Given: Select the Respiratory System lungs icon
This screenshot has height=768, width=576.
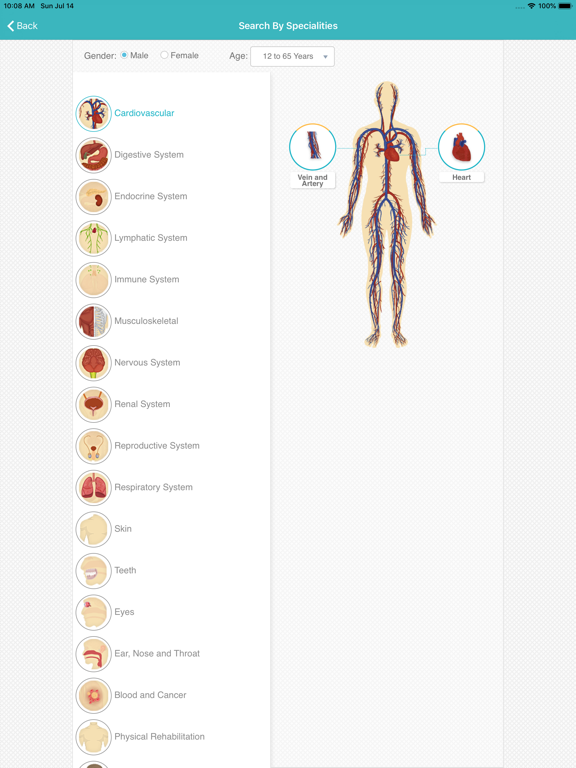Looking at the screenshot, I should click(94, 488).
